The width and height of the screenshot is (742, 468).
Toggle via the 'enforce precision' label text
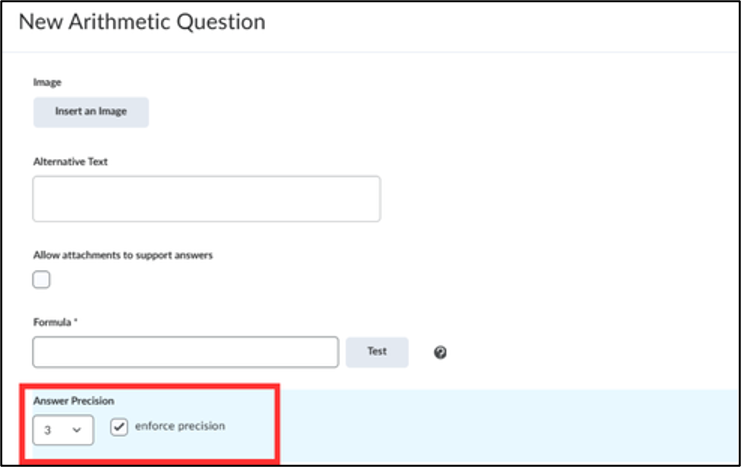click(x=180, y=426)
